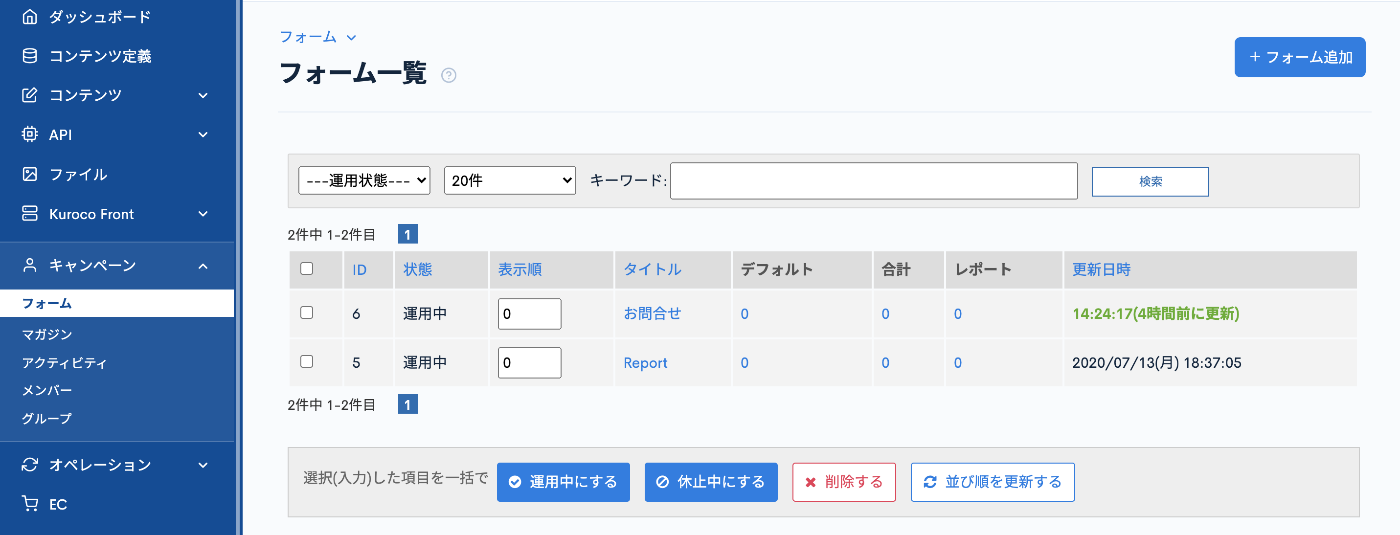This screenshot has width=1400, height=535.
Task: Click the shopping cart icon beside EC
Action: 30,504
